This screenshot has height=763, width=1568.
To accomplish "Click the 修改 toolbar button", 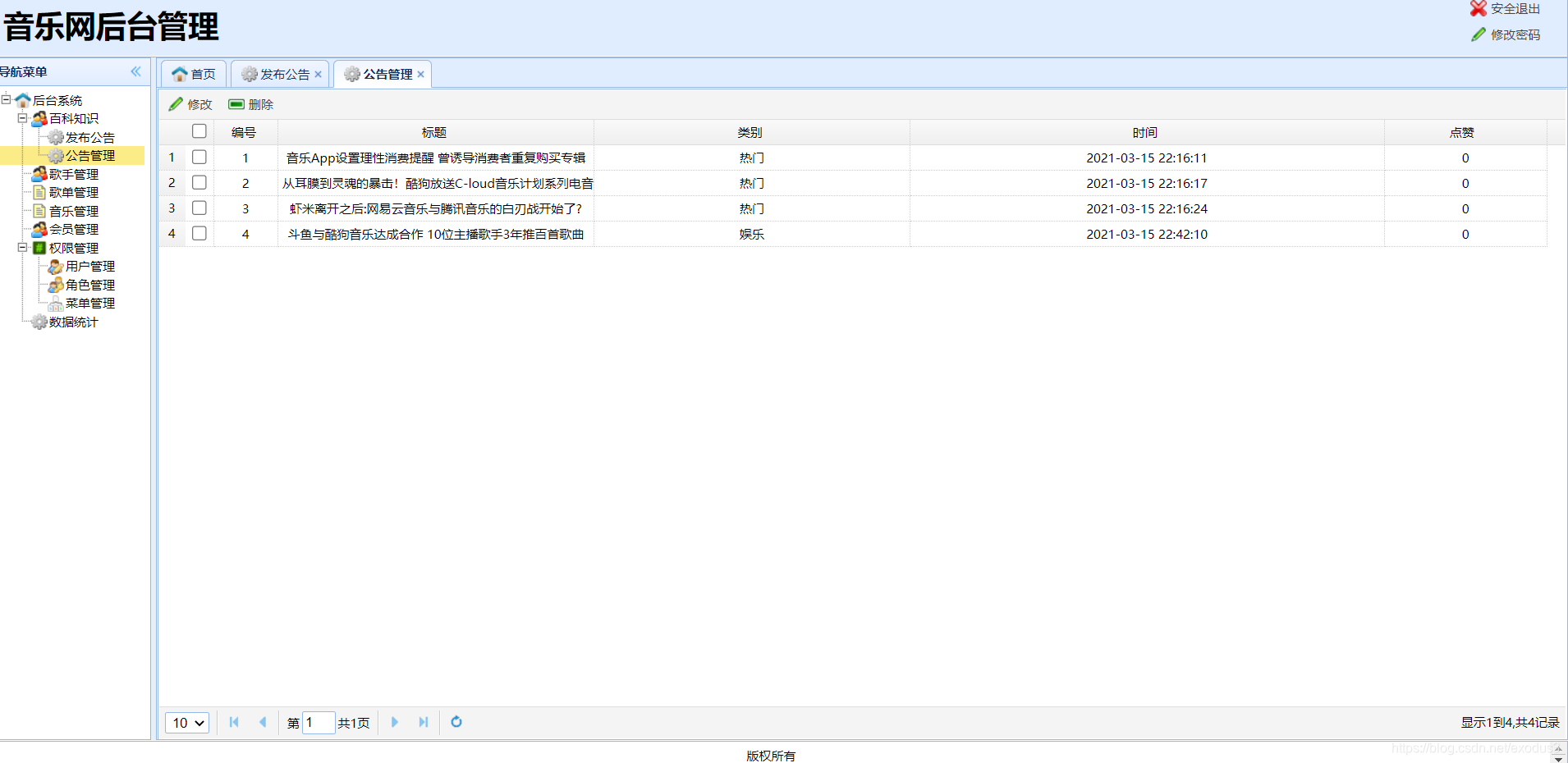I will (190, 104).
